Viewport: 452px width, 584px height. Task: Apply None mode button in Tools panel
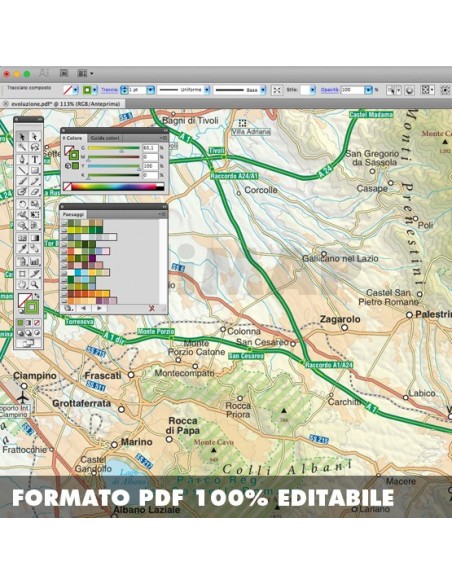(37, 323)
